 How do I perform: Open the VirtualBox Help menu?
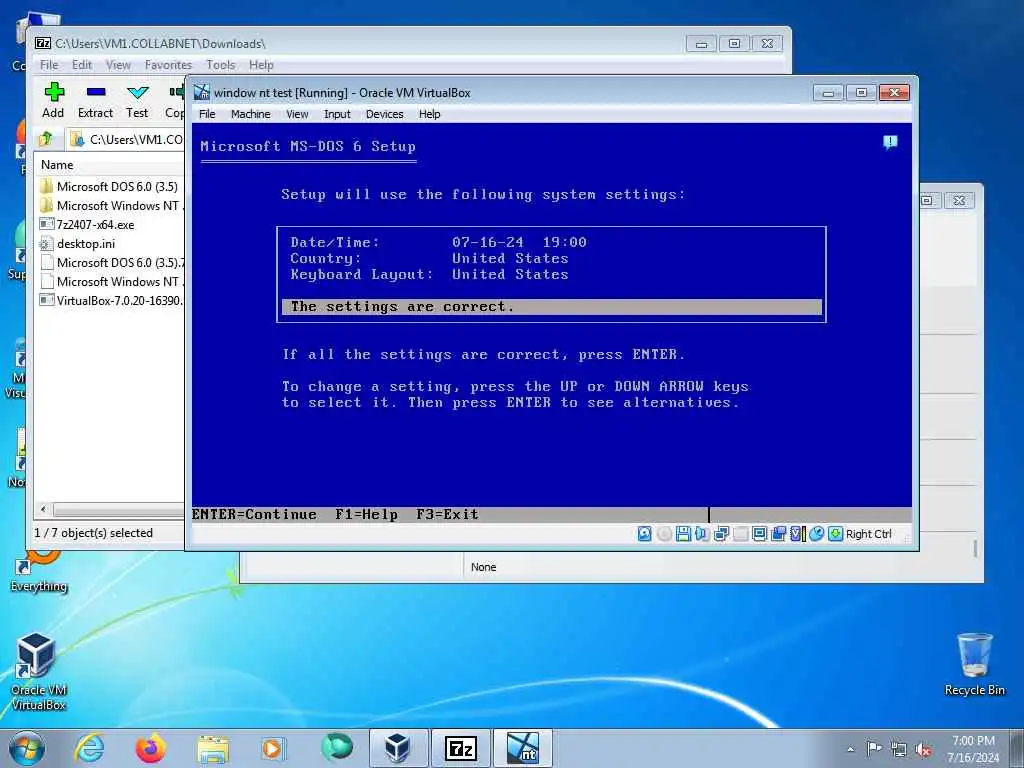point(429,114)
